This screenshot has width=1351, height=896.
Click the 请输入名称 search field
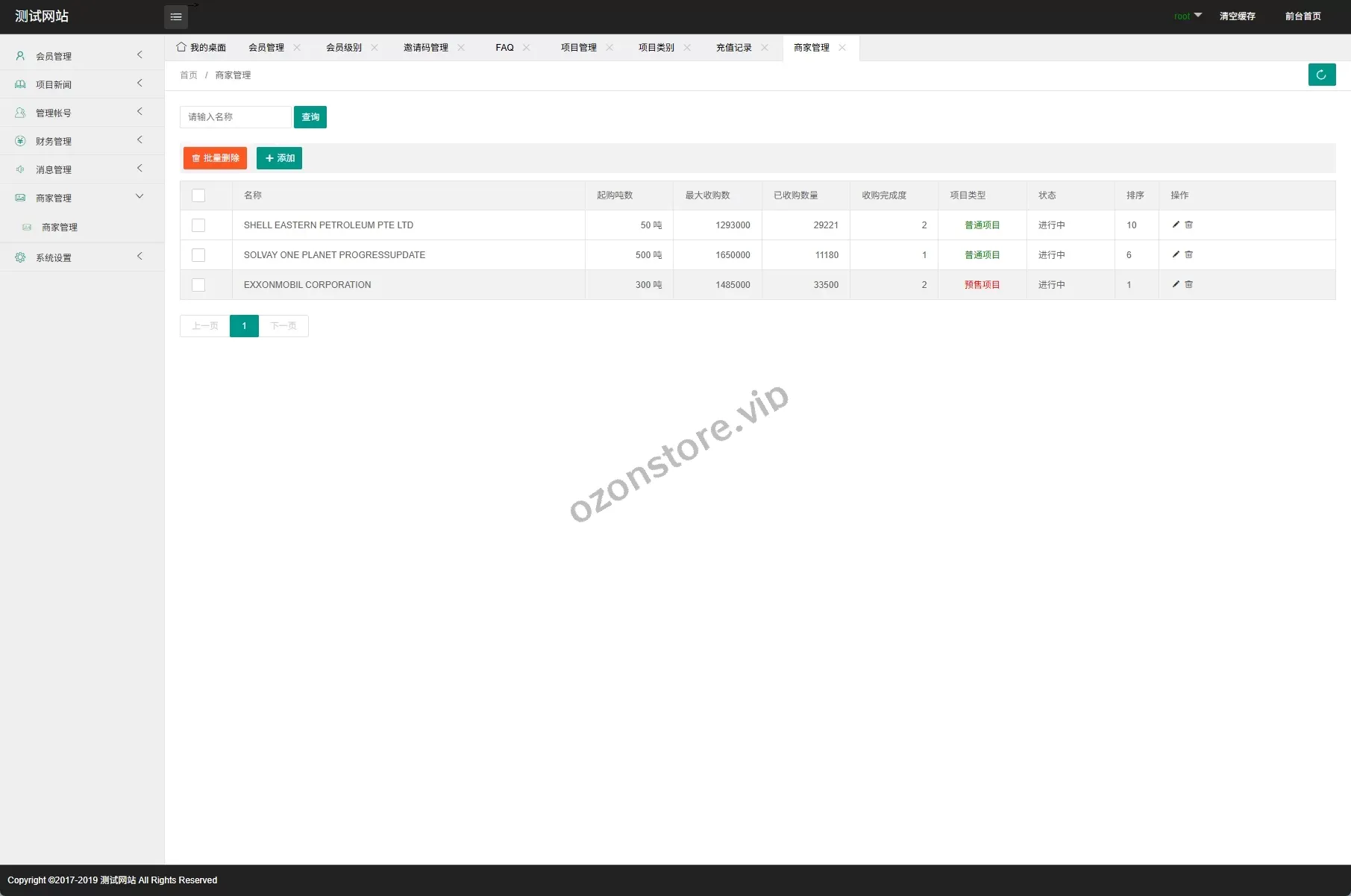click(x=235, y=117)
